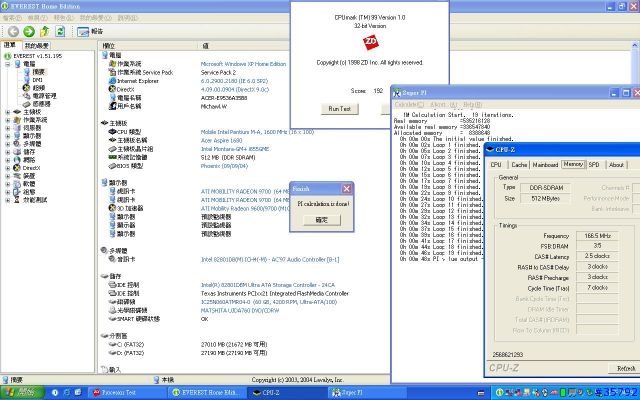Click the Frequency field 166.5 MHz in CPU-Z

click(x=597, y=236)
